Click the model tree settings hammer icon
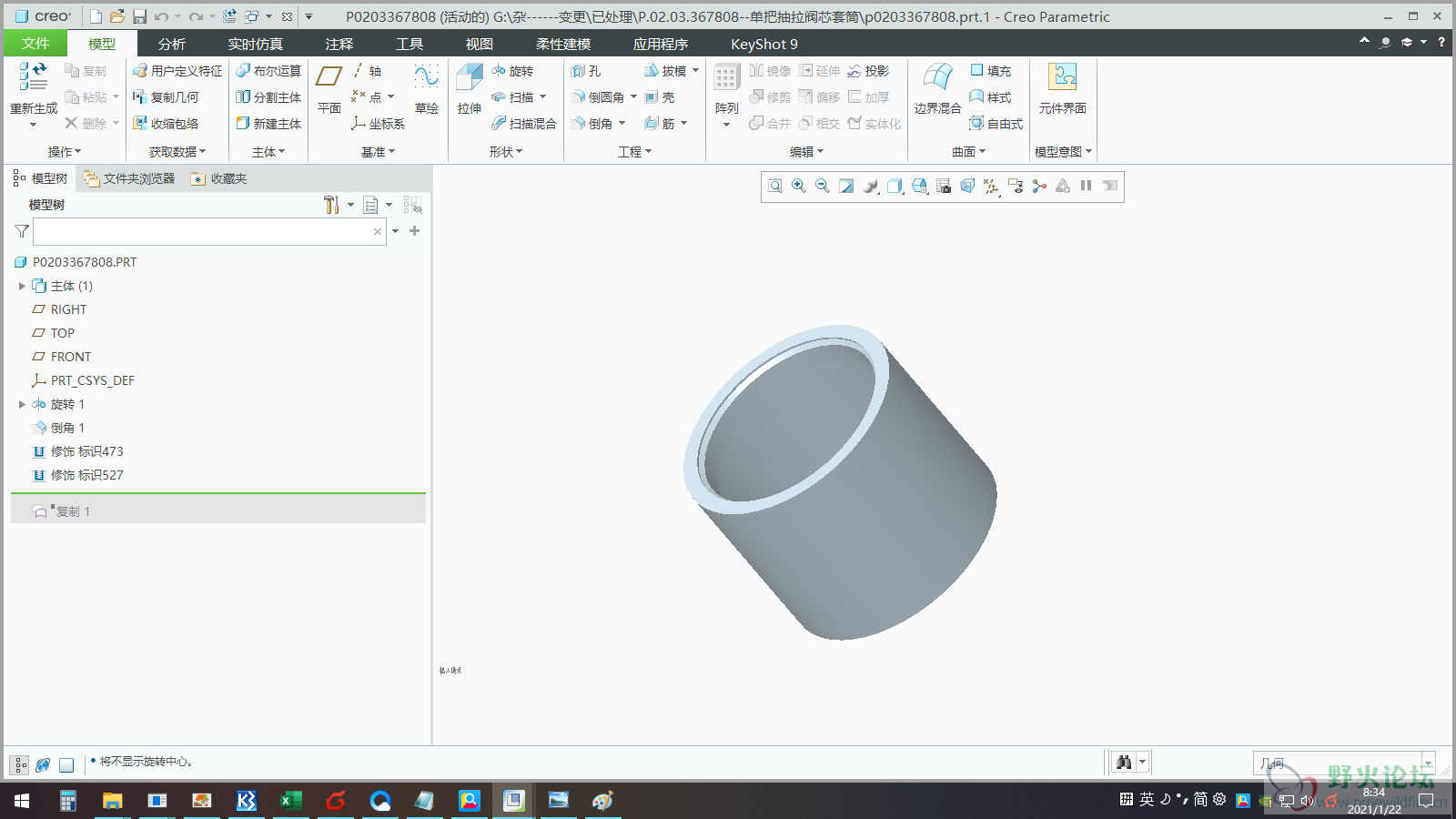This screenshot has height=819, width=1456. coord(331,205)
